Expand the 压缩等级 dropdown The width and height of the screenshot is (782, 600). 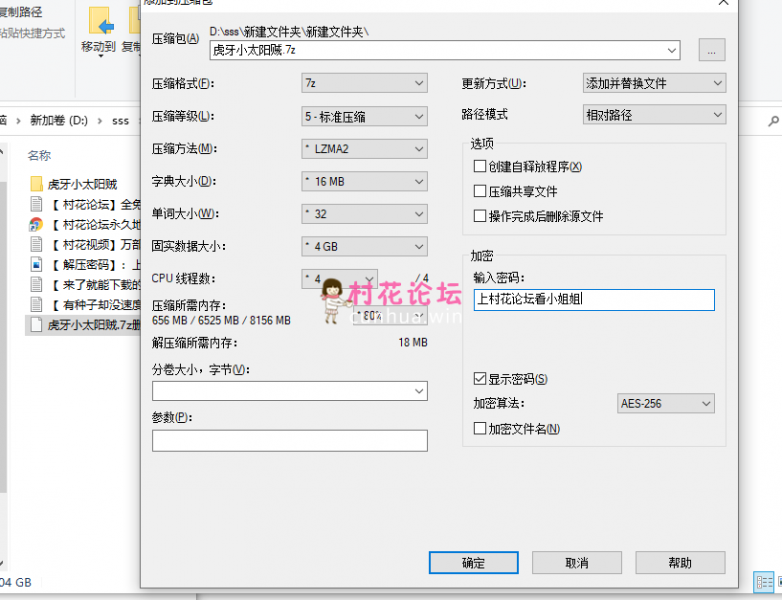[x=365, y=116]
